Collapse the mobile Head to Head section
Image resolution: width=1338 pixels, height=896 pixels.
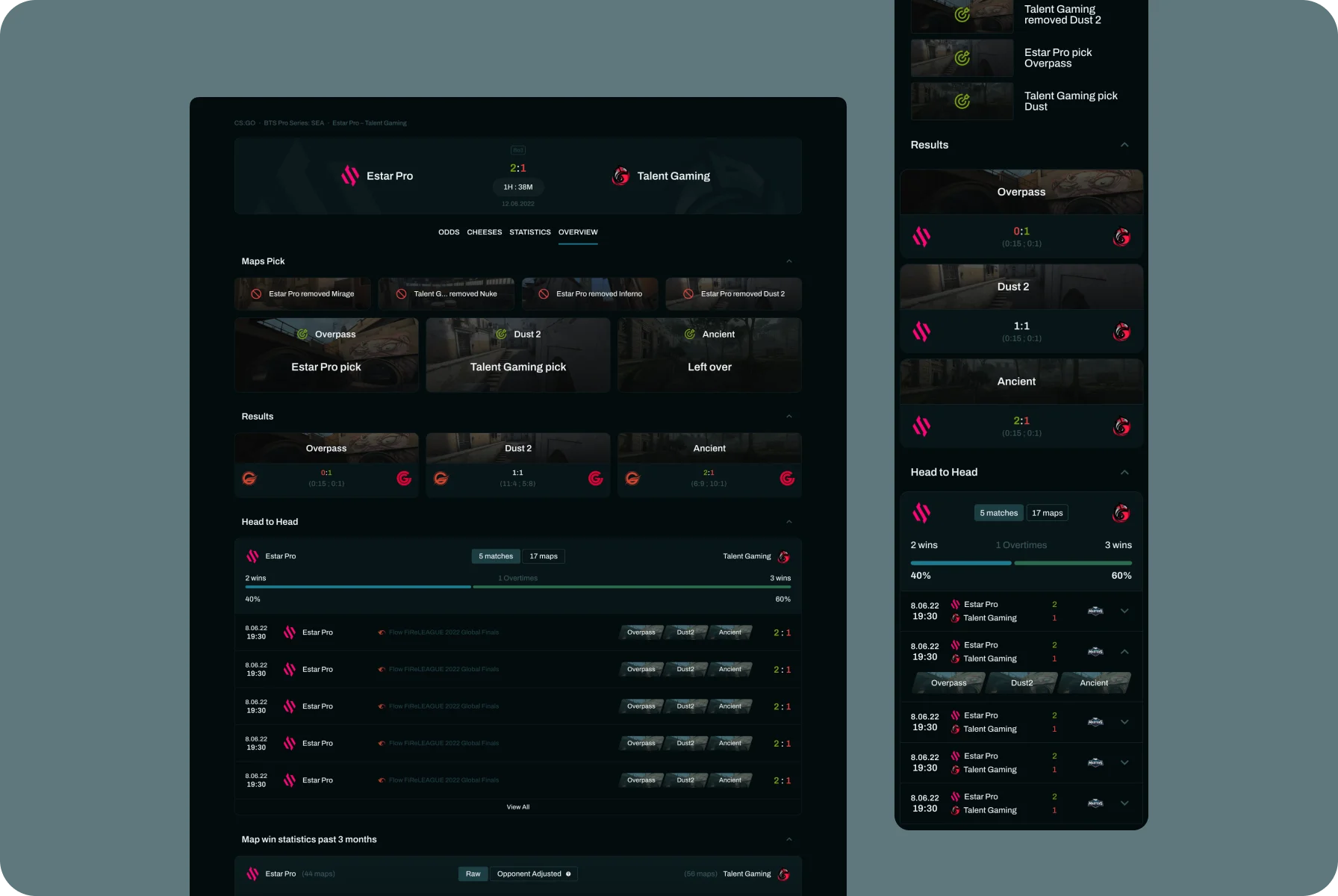1124,473
